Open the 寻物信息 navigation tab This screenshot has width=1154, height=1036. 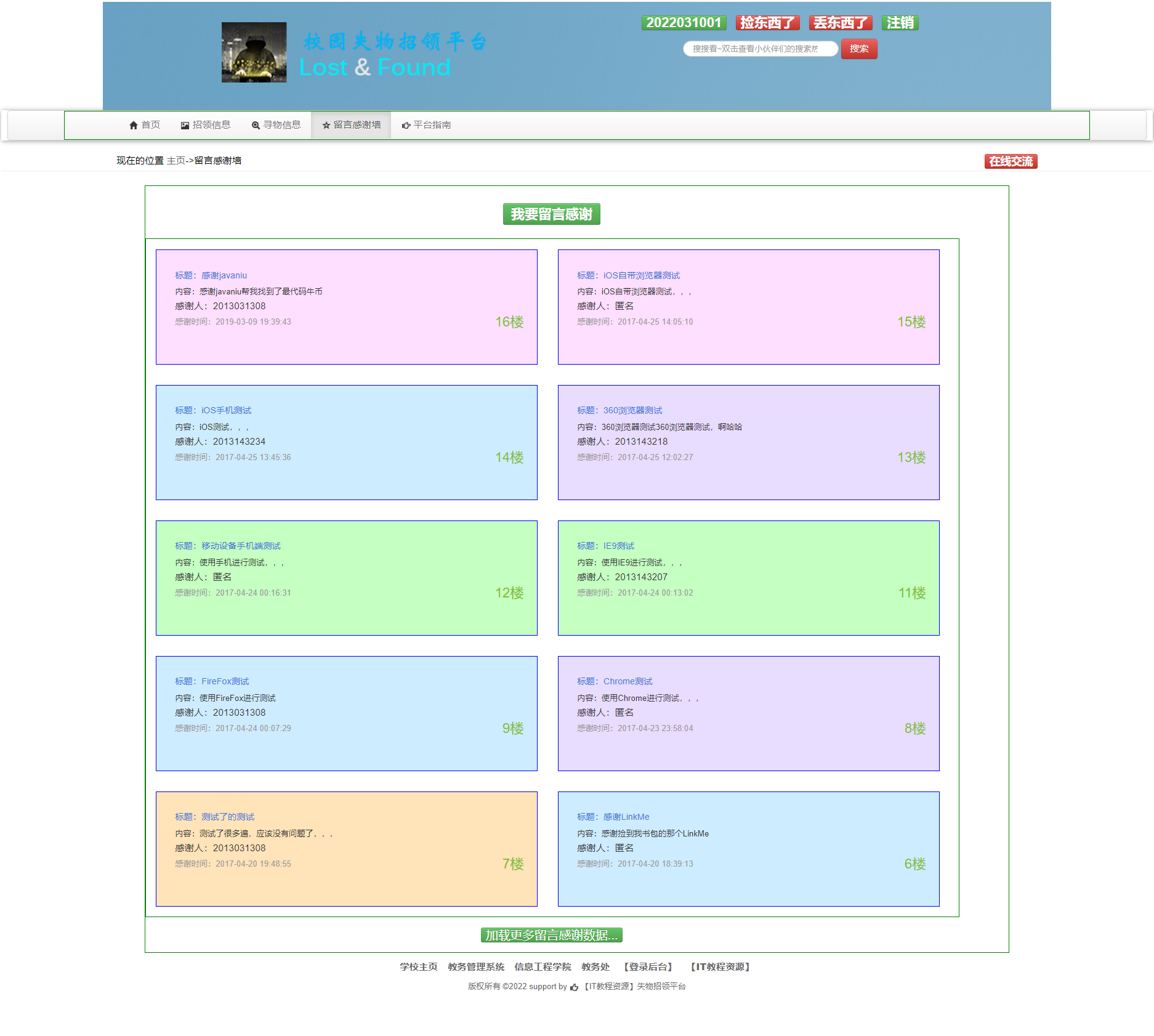point(276,125)
